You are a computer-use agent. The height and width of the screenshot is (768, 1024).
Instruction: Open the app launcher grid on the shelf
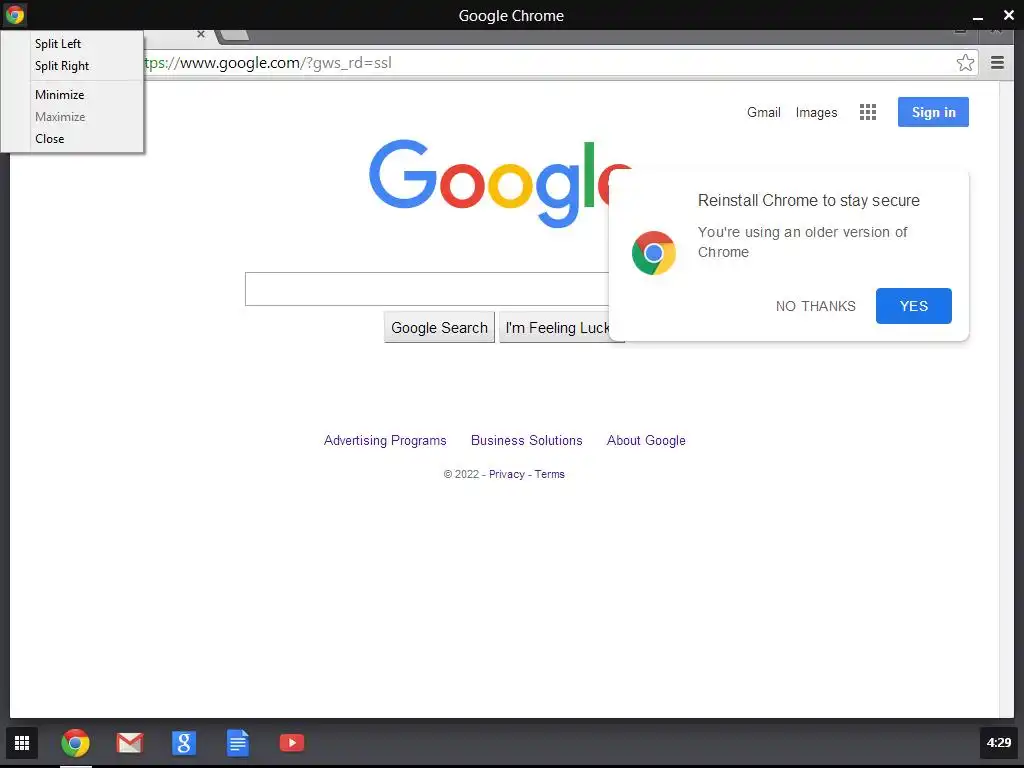pos(22,743)
